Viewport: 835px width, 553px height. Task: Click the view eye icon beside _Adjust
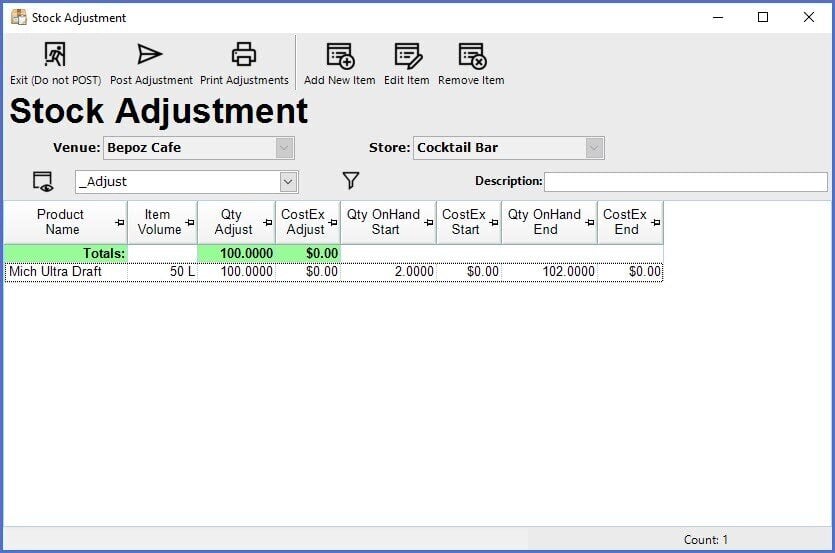pyautogui.click(x=43, y=182)
